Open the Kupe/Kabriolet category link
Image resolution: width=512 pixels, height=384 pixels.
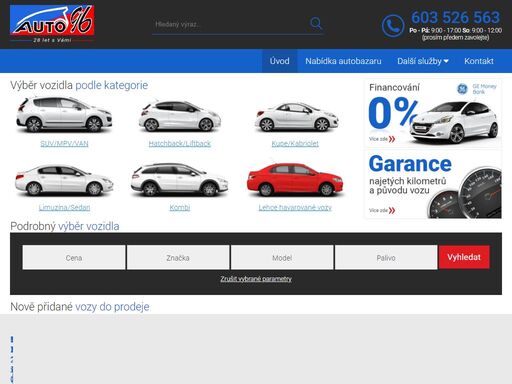click(x=295, y=144)
